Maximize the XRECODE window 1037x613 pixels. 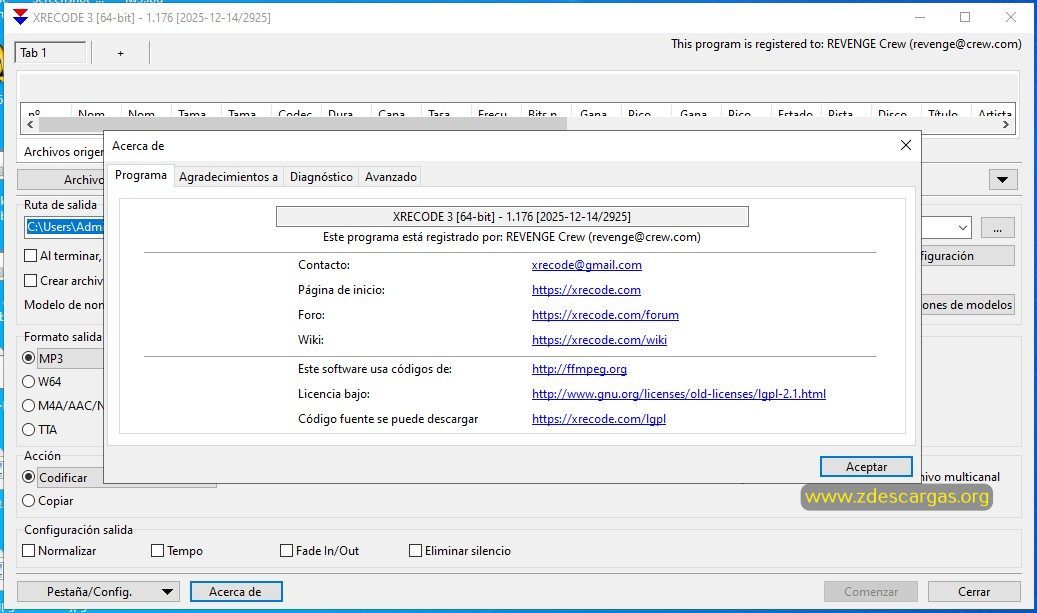pyautogui.click(x=965, y=17)
